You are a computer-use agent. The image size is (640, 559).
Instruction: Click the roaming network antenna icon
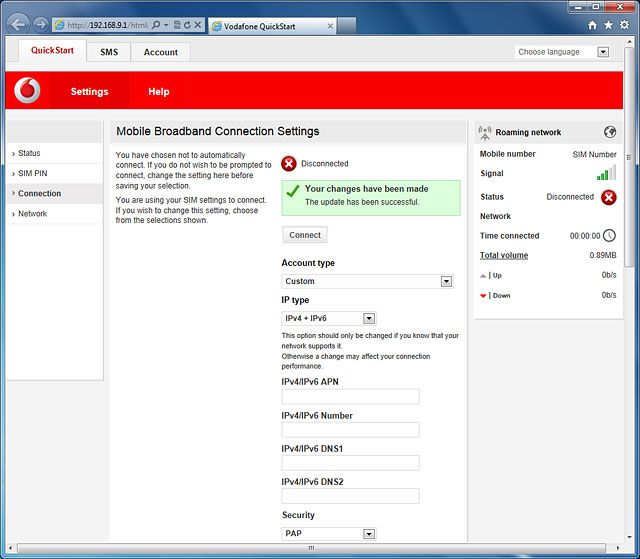tap(485, 132)
